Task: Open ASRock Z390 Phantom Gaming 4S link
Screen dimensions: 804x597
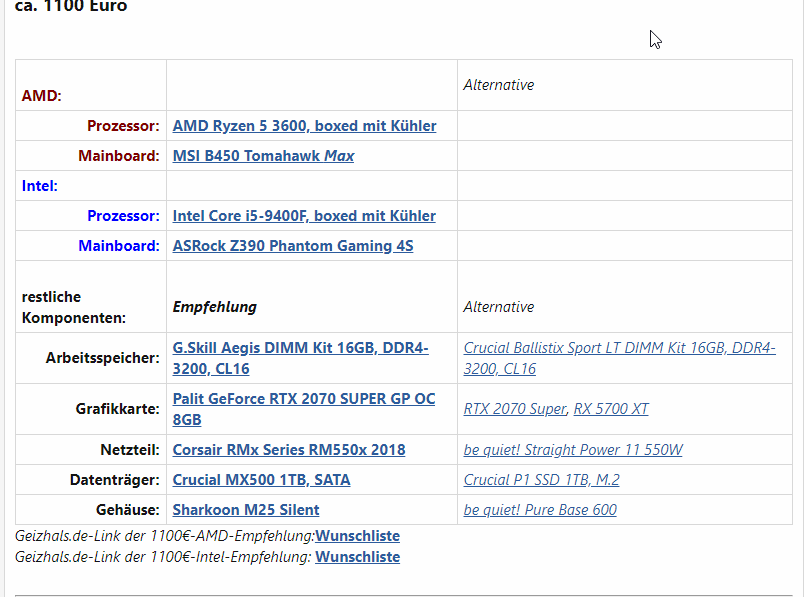Action: pos(293,246)
